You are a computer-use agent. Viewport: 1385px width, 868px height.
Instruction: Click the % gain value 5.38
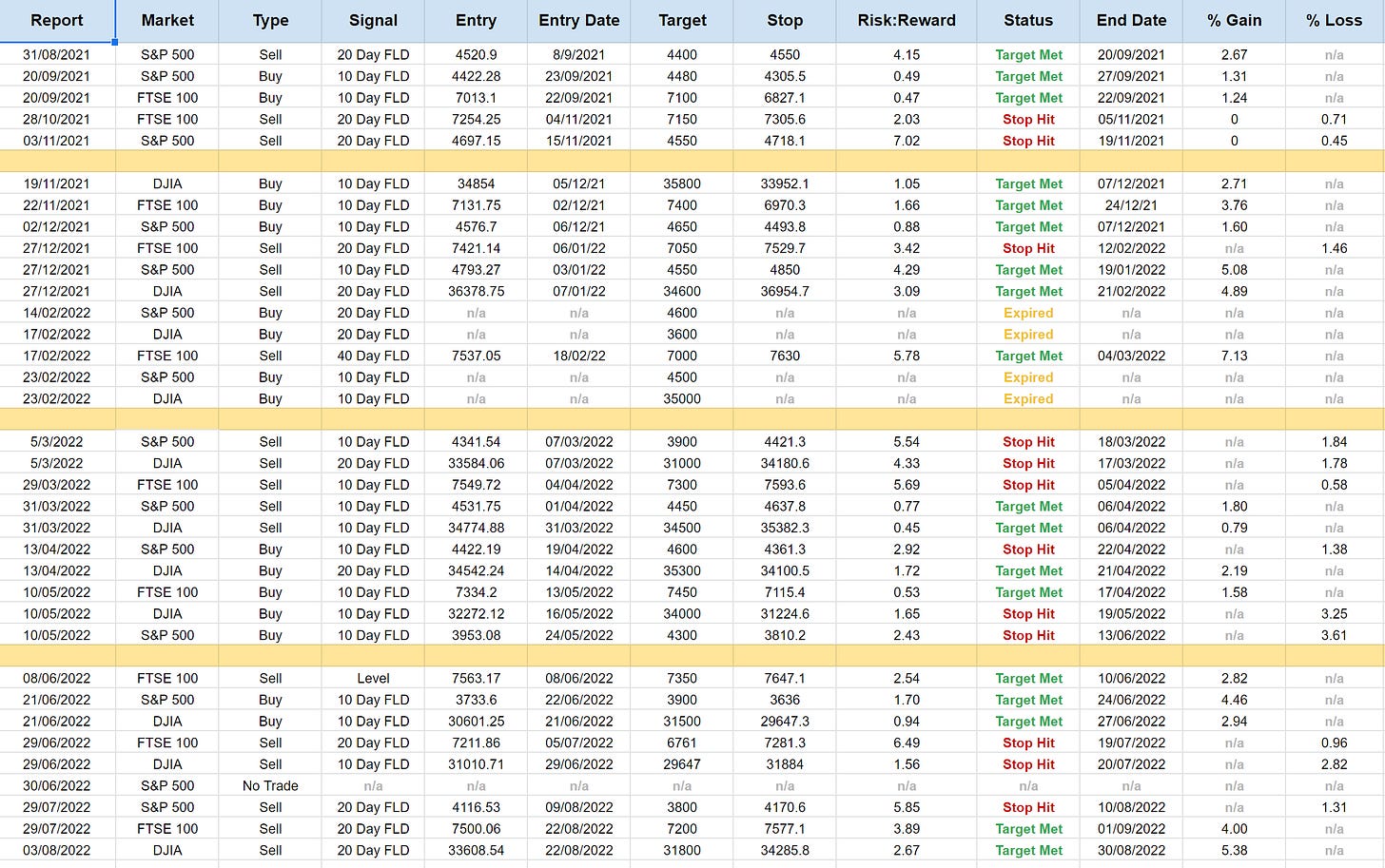pos(1234,851)
